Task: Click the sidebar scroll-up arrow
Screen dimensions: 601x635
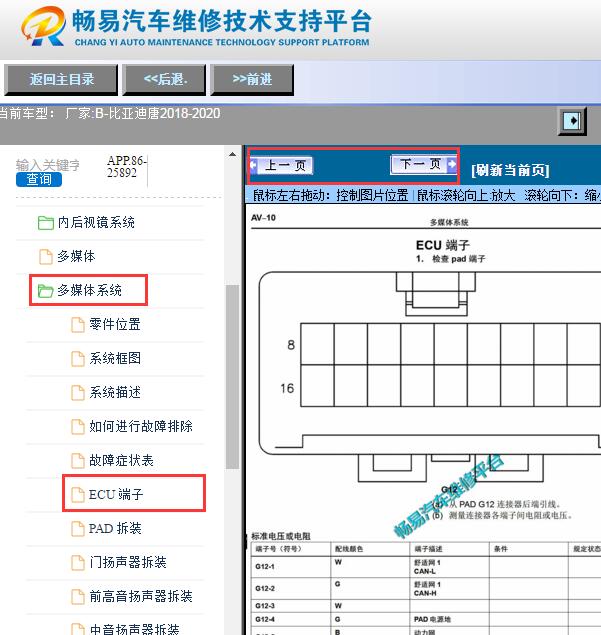Action: point(232,154)
